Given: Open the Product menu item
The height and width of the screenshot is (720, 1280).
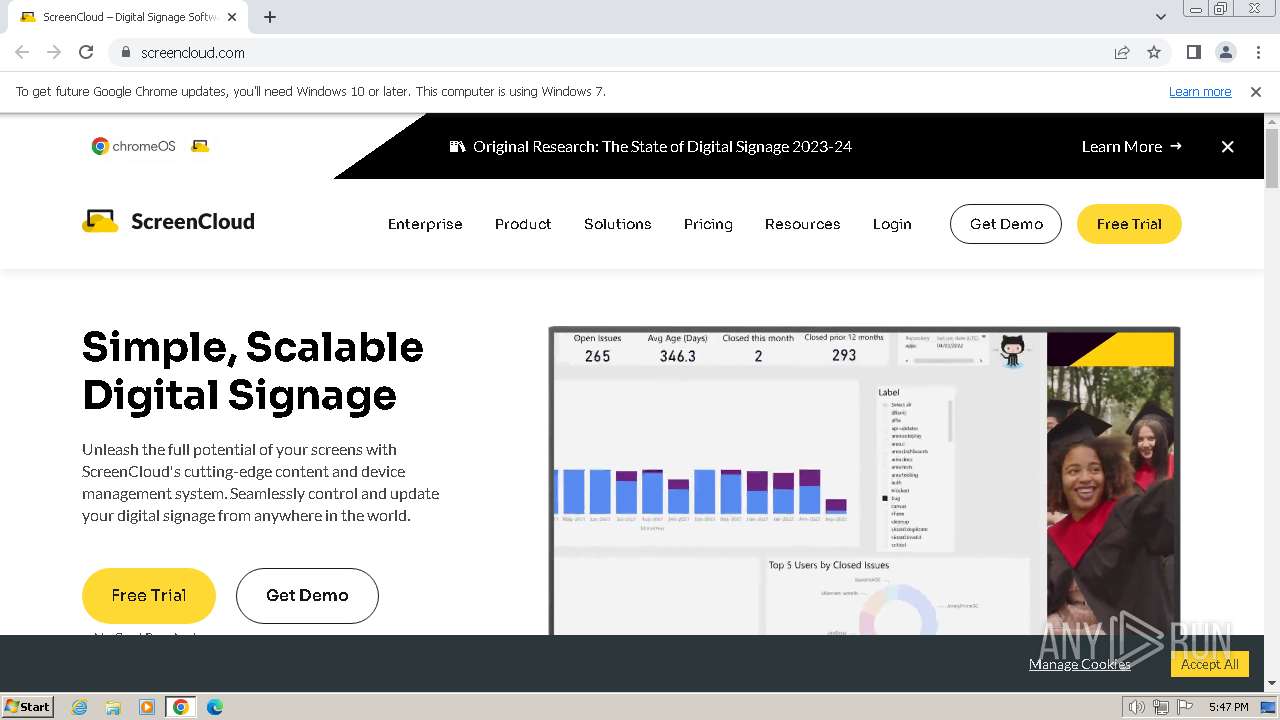Looking at the screenshot, I should 523,224.
